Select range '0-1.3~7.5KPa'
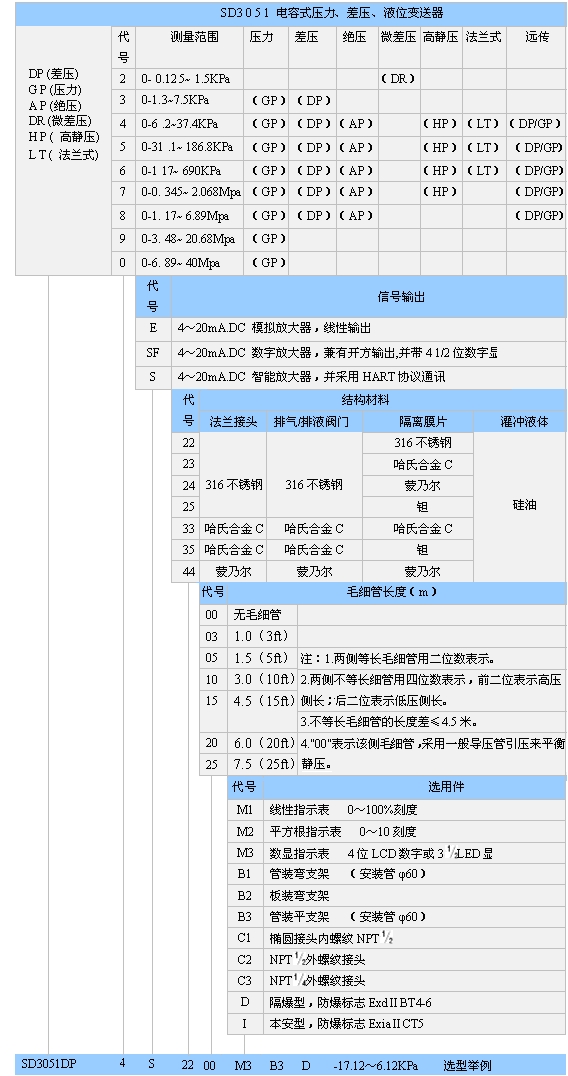 [x=175, y=100]
